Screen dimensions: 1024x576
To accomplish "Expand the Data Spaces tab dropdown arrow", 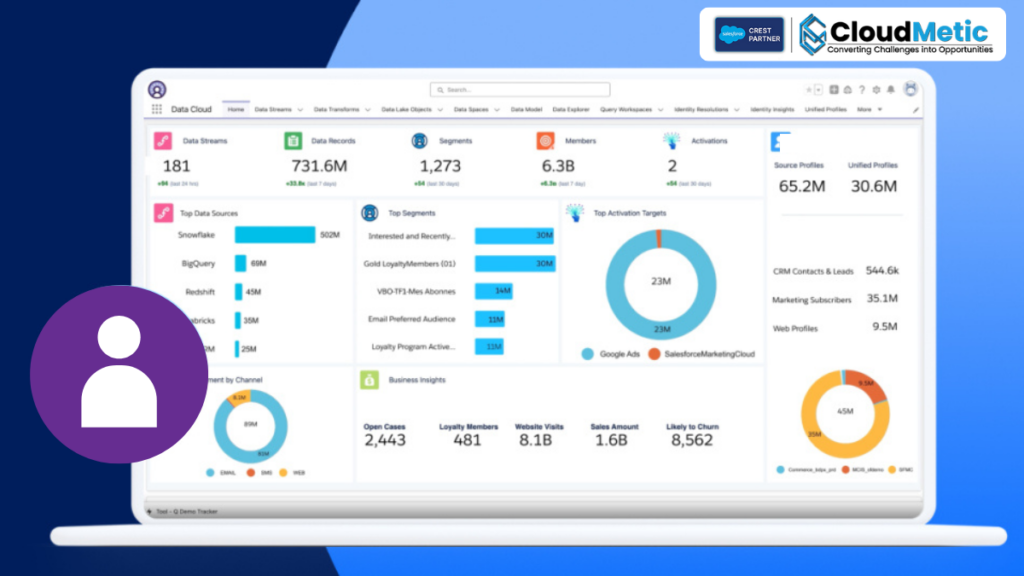I will point(497,110).
